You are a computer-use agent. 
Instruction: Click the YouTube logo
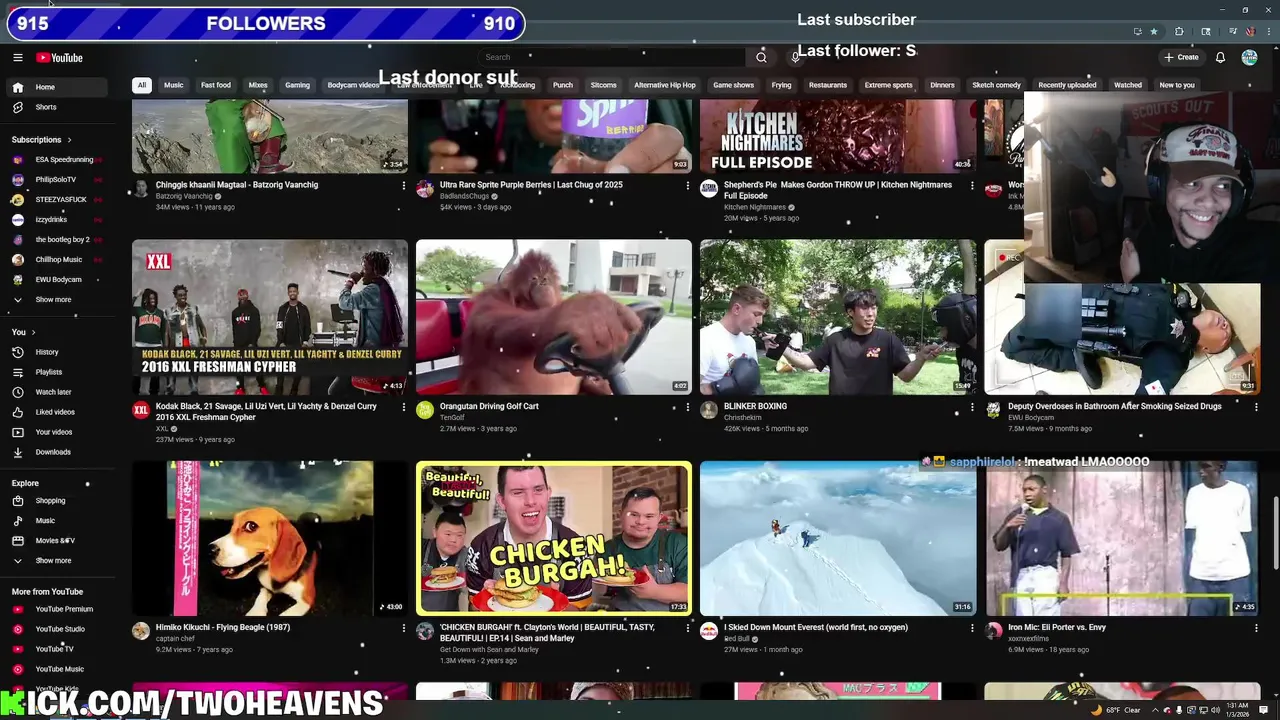(x=60, y=58)
